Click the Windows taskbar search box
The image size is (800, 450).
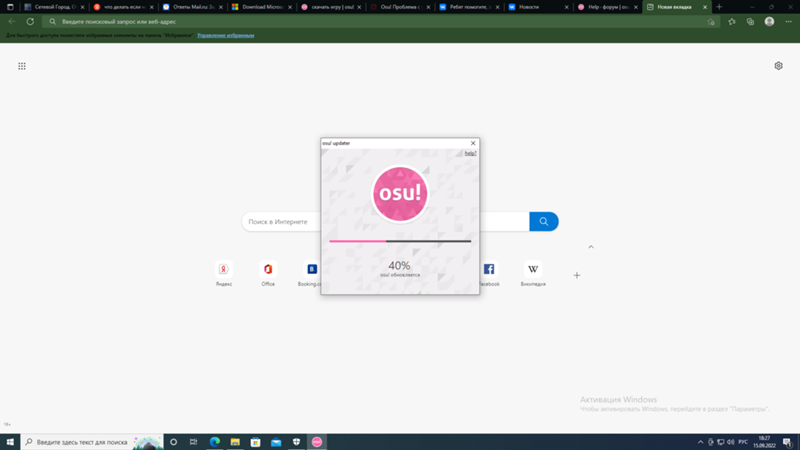(x=92, y=442)
